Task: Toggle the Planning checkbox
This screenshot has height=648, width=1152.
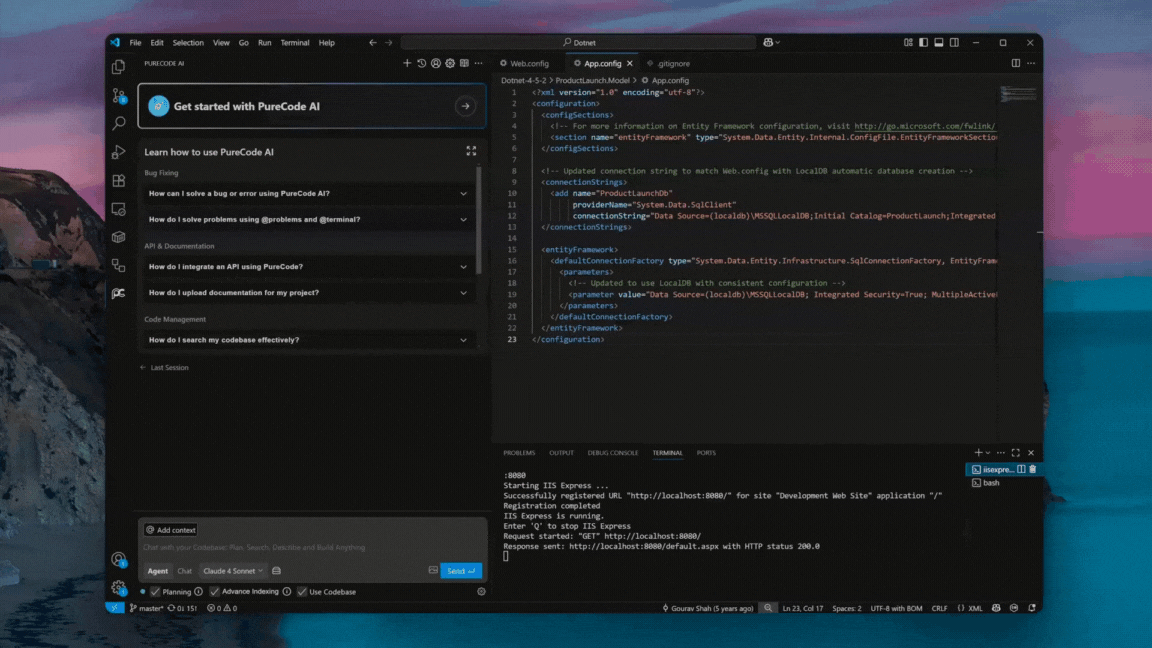Action: coord(155,591)
